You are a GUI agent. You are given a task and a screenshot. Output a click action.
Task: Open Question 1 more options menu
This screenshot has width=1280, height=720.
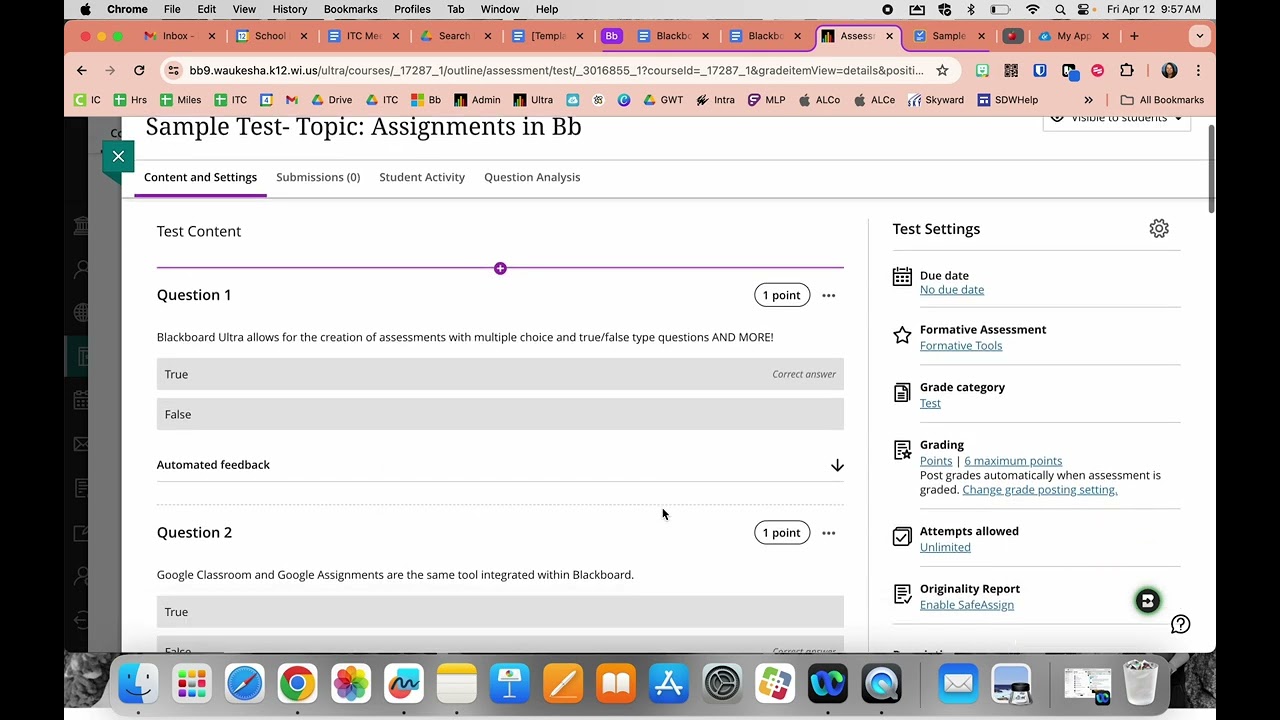828,295
